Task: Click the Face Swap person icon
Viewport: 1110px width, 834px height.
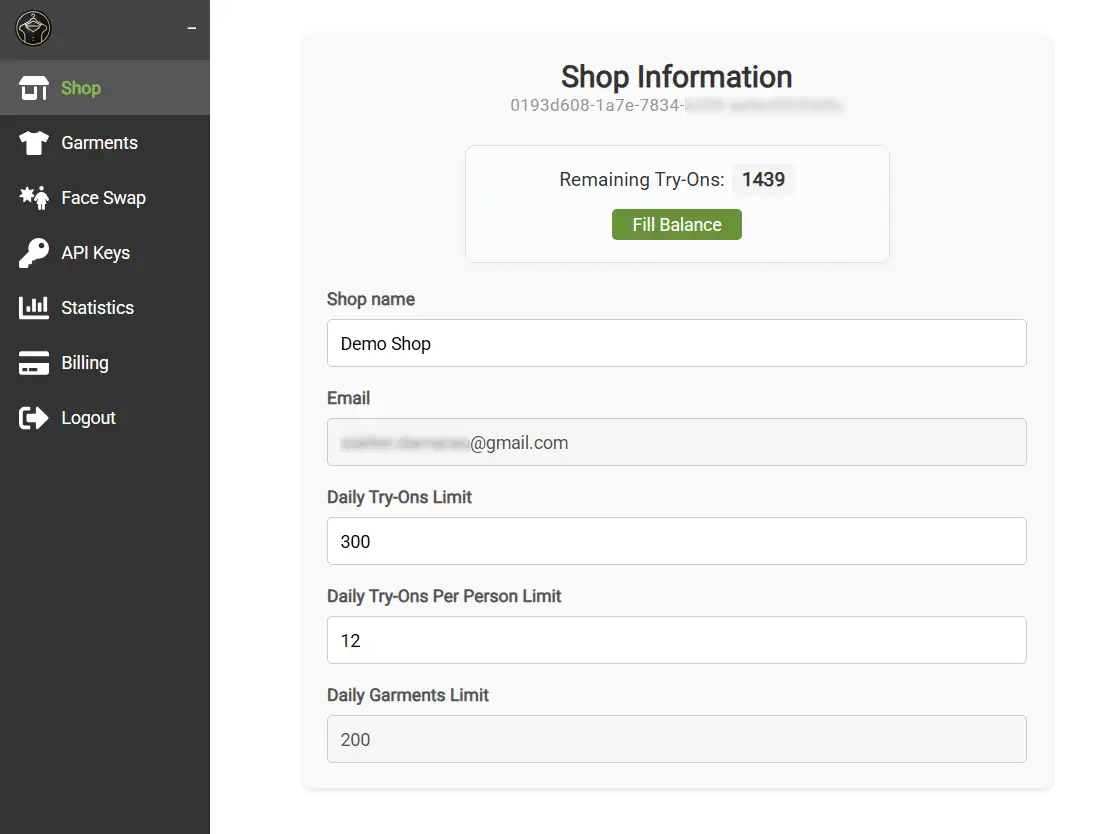Action: click(x=34, y=198)
